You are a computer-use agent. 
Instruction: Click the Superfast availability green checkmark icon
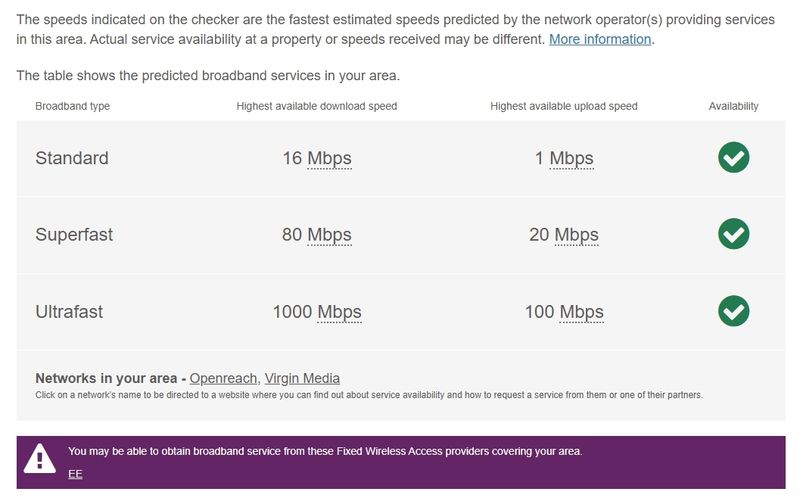733,234
